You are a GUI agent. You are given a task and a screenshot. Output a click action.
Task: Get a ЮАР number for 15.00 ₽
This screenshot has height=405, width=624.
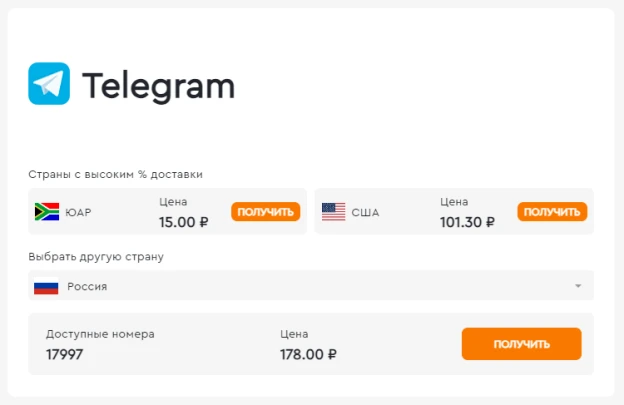click(x=265, y=212)
